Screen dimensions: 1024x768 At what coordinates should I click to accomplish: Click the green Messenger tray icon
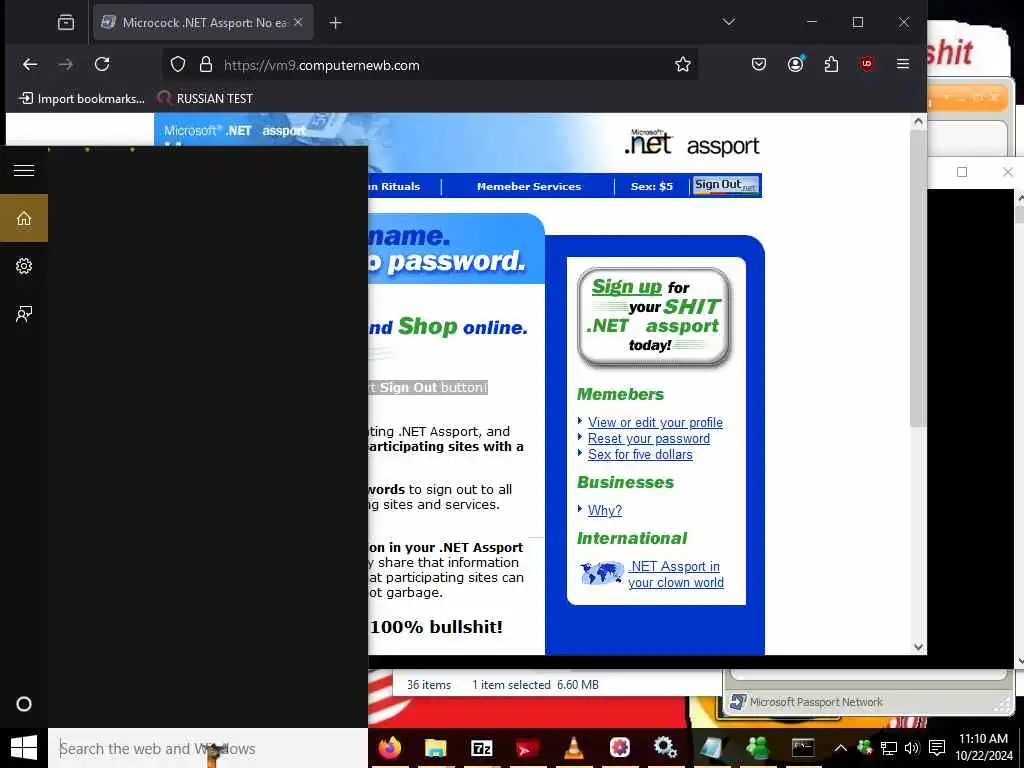865,748
